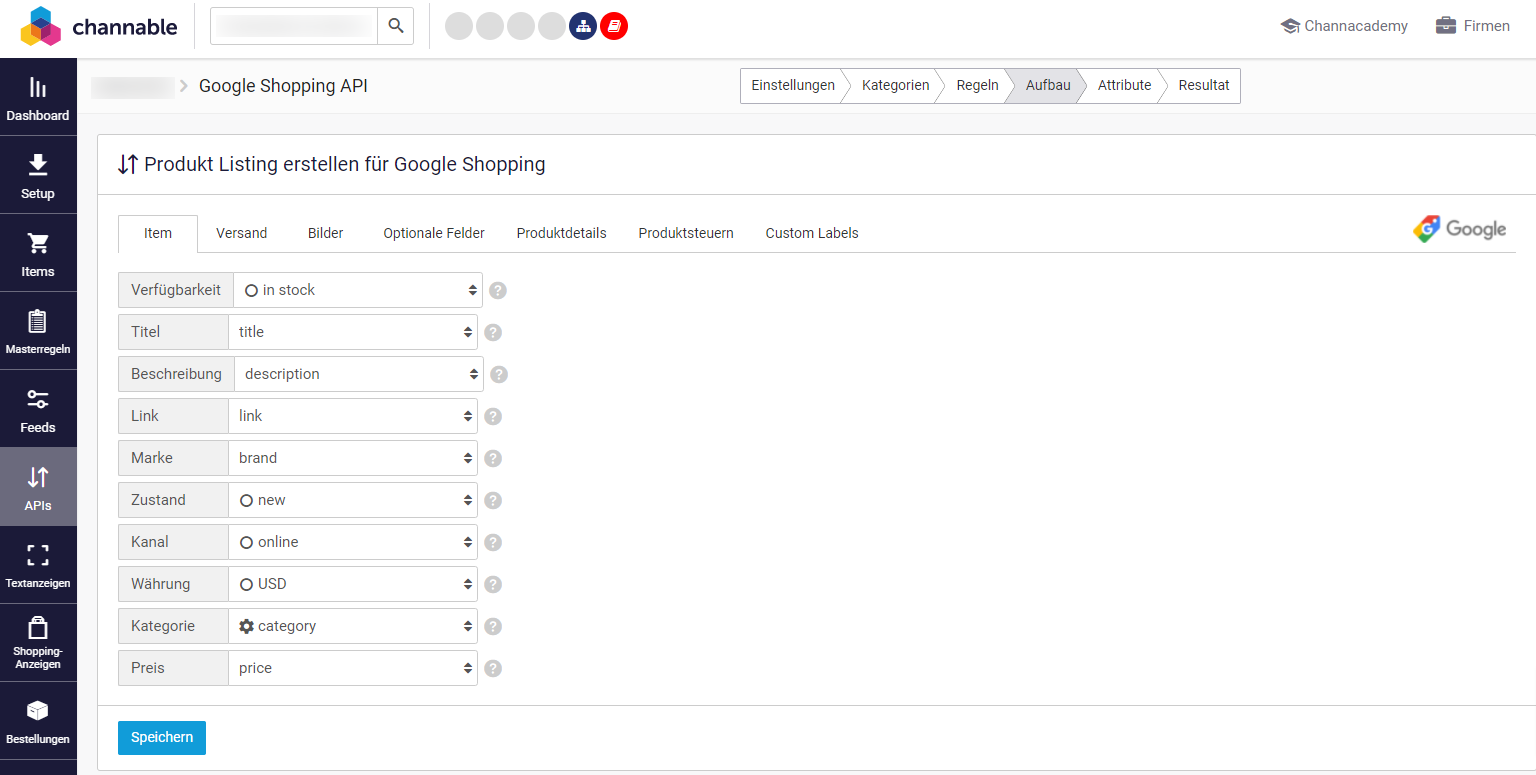The image size is (1536, 775).
Task: Open Textanzeigen from the sidebar
Action: [x=38, y=564]
